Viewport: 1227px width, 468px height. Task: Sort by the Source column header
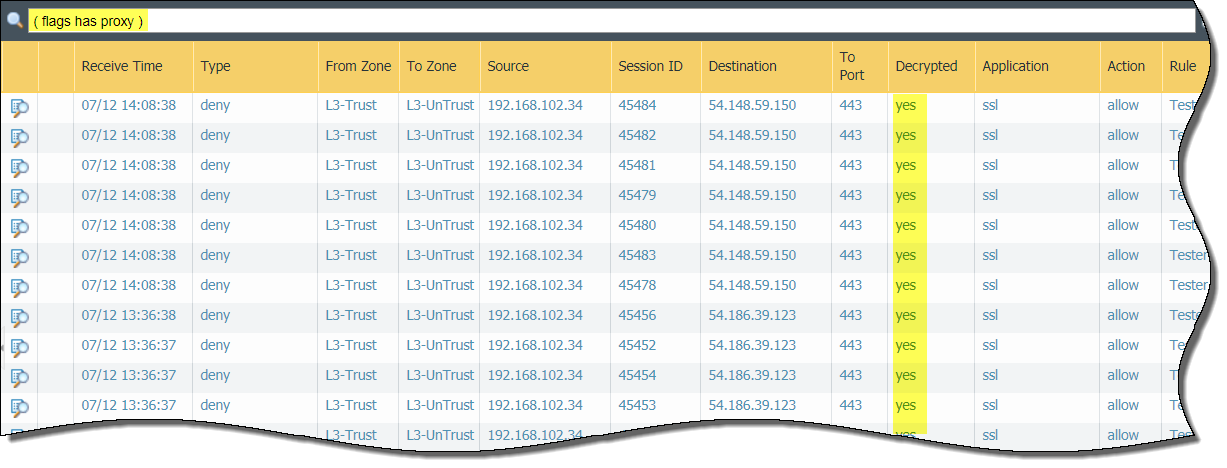pos(508,66)
